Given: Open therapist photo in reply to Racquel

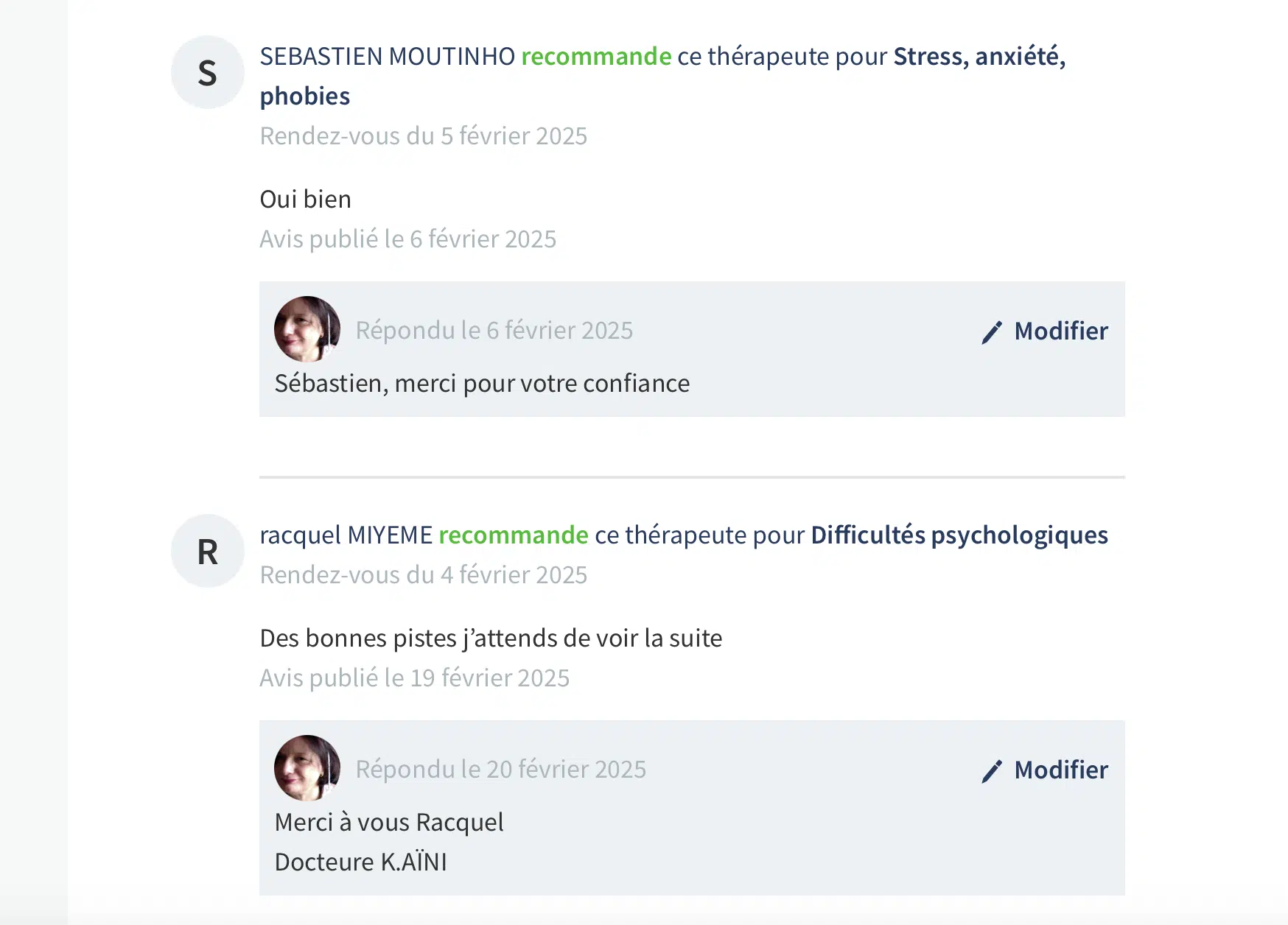Looking at the screenshot, I should pyautogui.click(x=307, y=768).
